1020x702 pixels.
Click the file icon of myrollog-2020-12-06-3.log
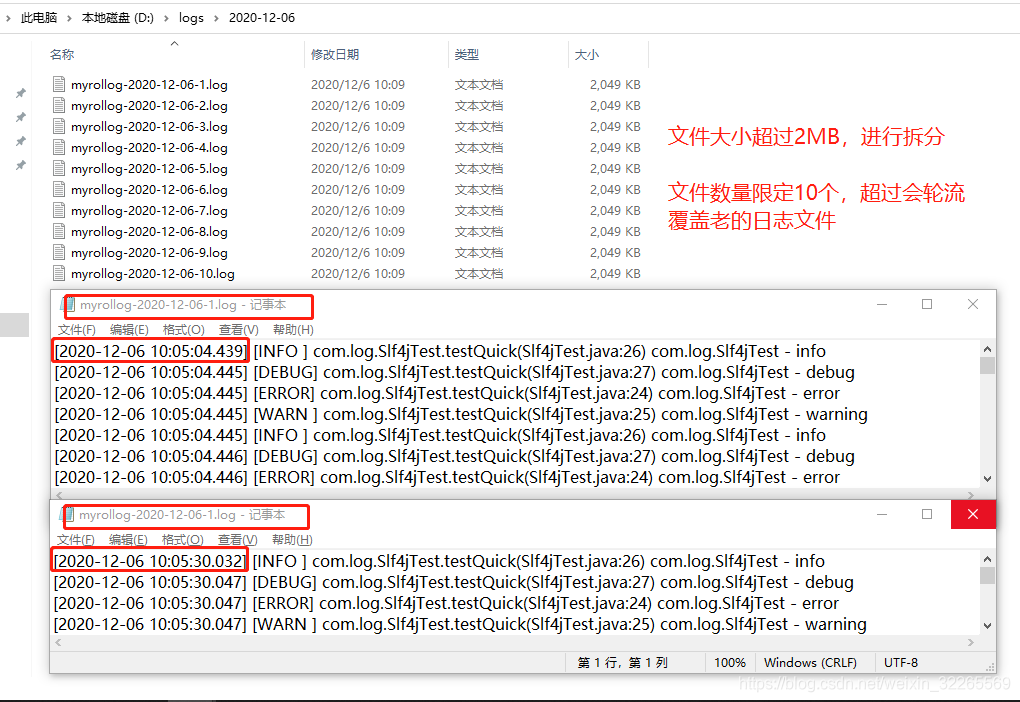pyautogui.click(x=59, y=126)
